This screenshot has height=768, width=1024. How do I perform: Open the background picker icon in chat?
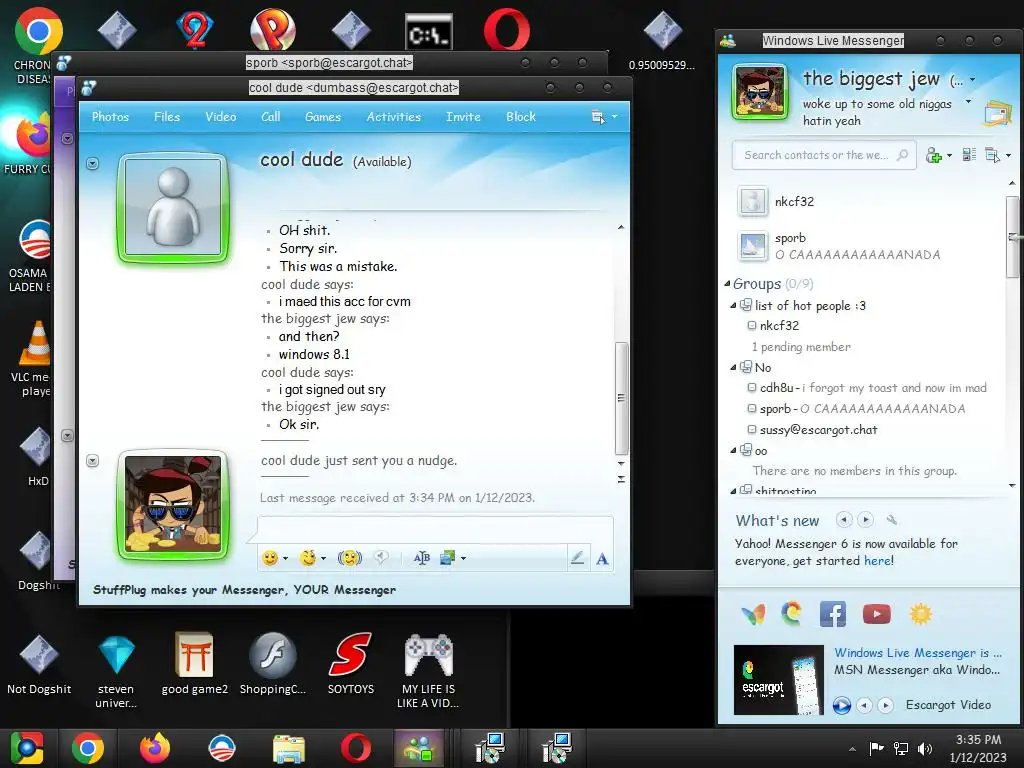point(448,558)
